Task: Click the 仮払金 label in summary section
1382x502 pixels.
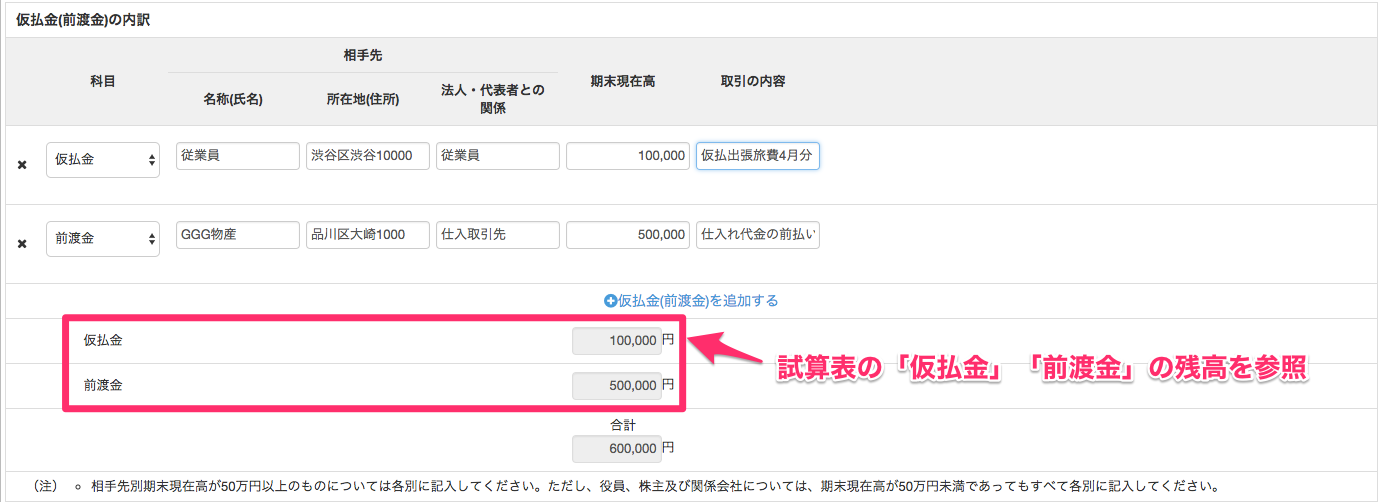Action: point(103,341)
